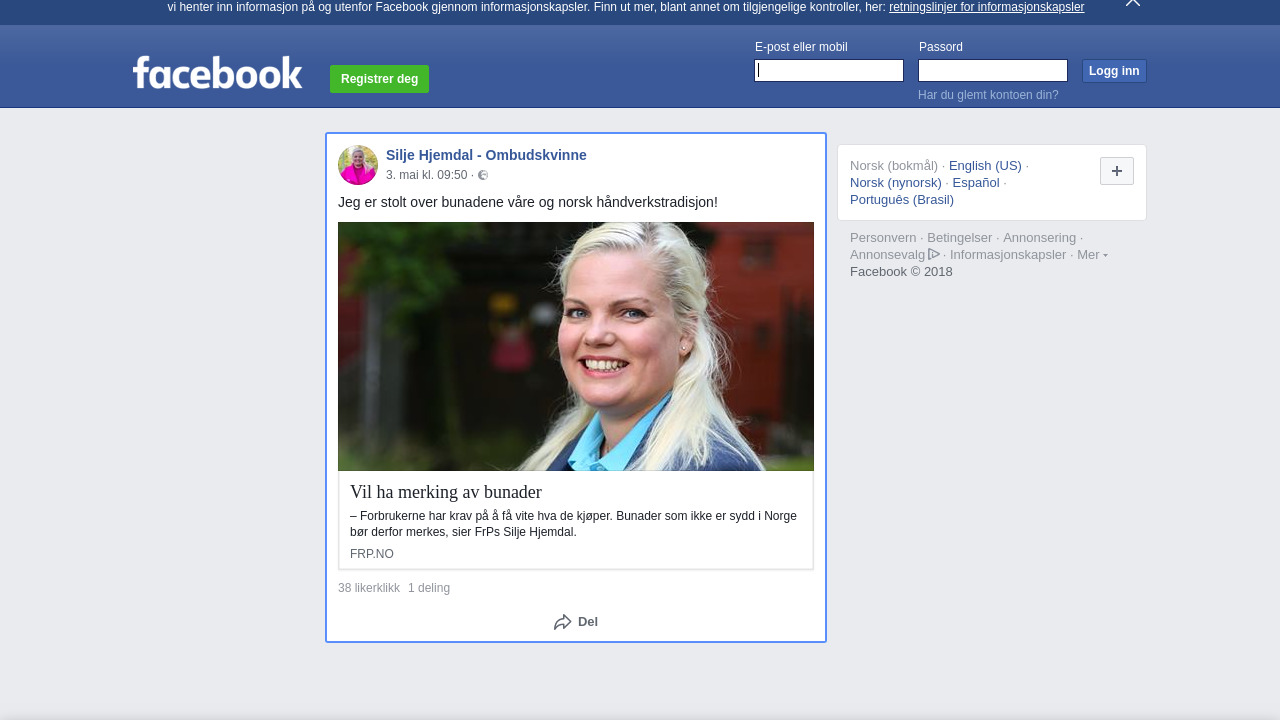Open the 'Silje Hjemdal - Ombudskvinne' page name
This screenshot has width=1280, height=720.
click(x=486, y=155)
